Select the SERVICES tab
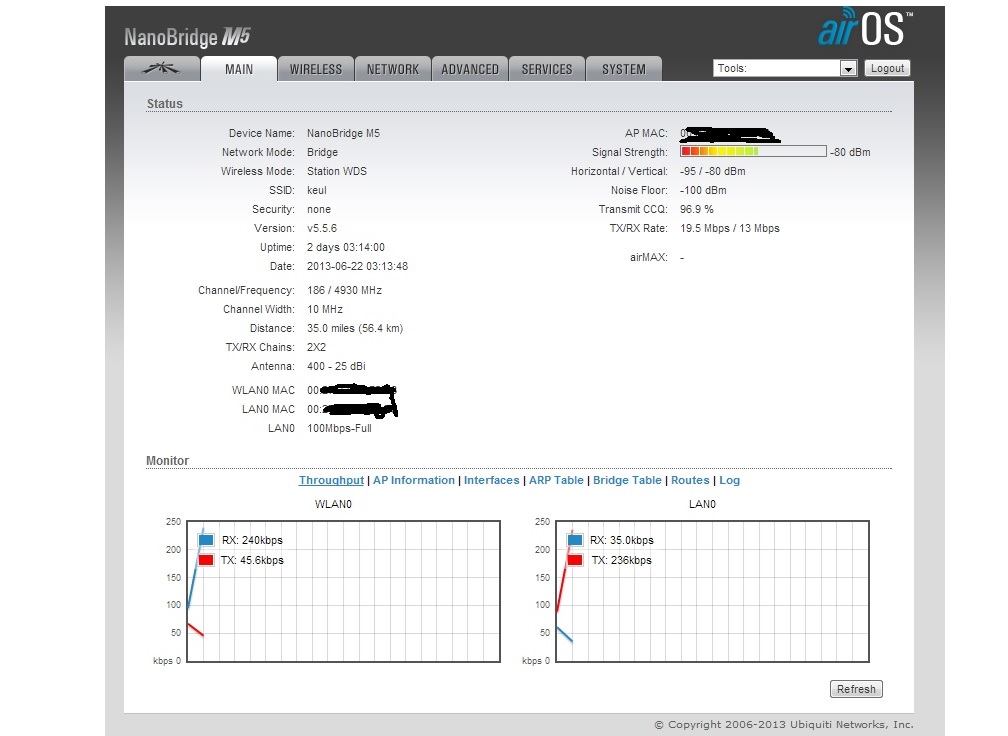1008x736 pixels. [547, 69]
